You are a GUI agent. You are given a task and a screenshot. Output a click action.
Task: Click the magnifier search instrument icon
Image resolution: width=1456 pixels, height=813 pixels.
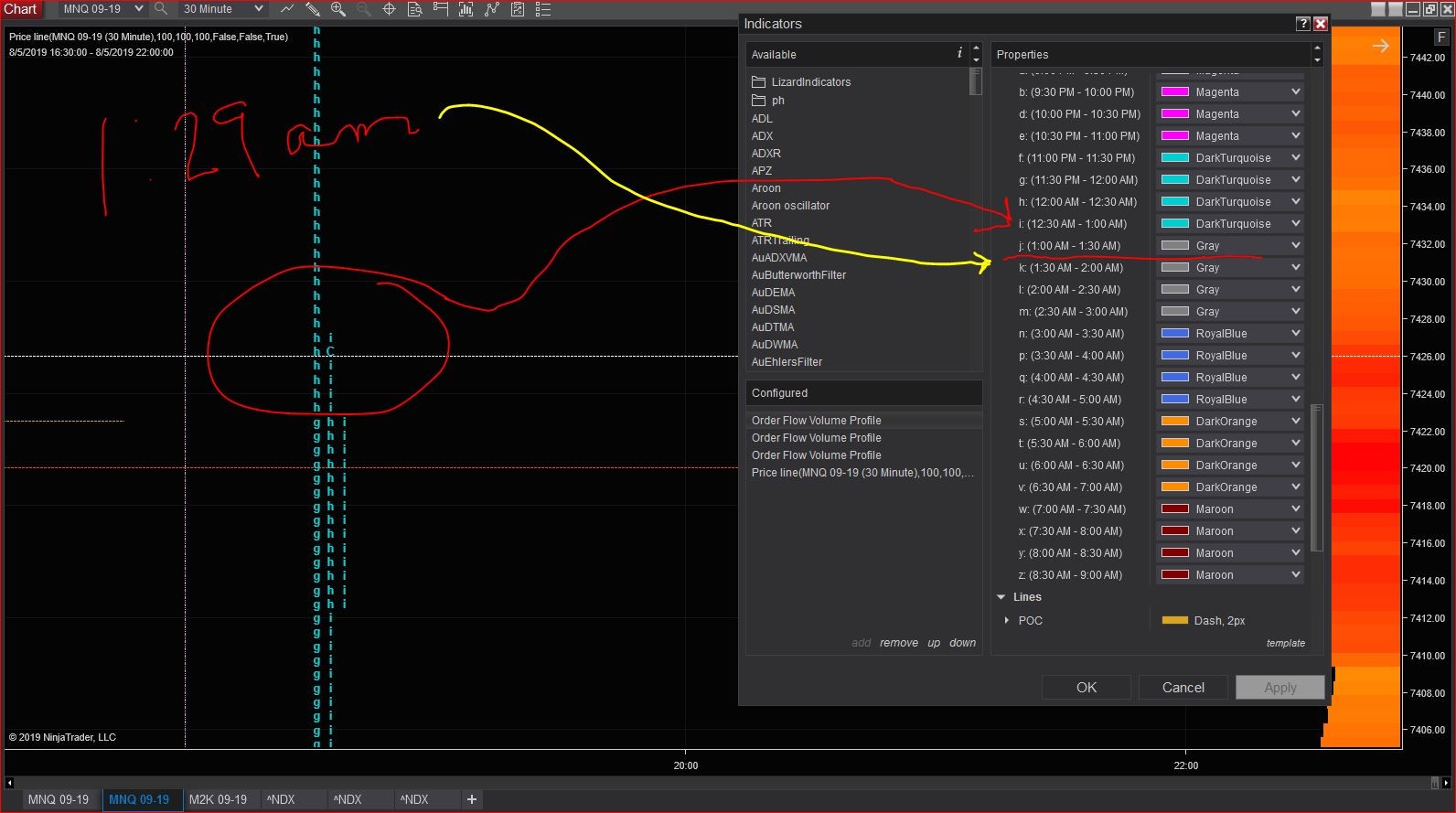[x=161, y=9]
